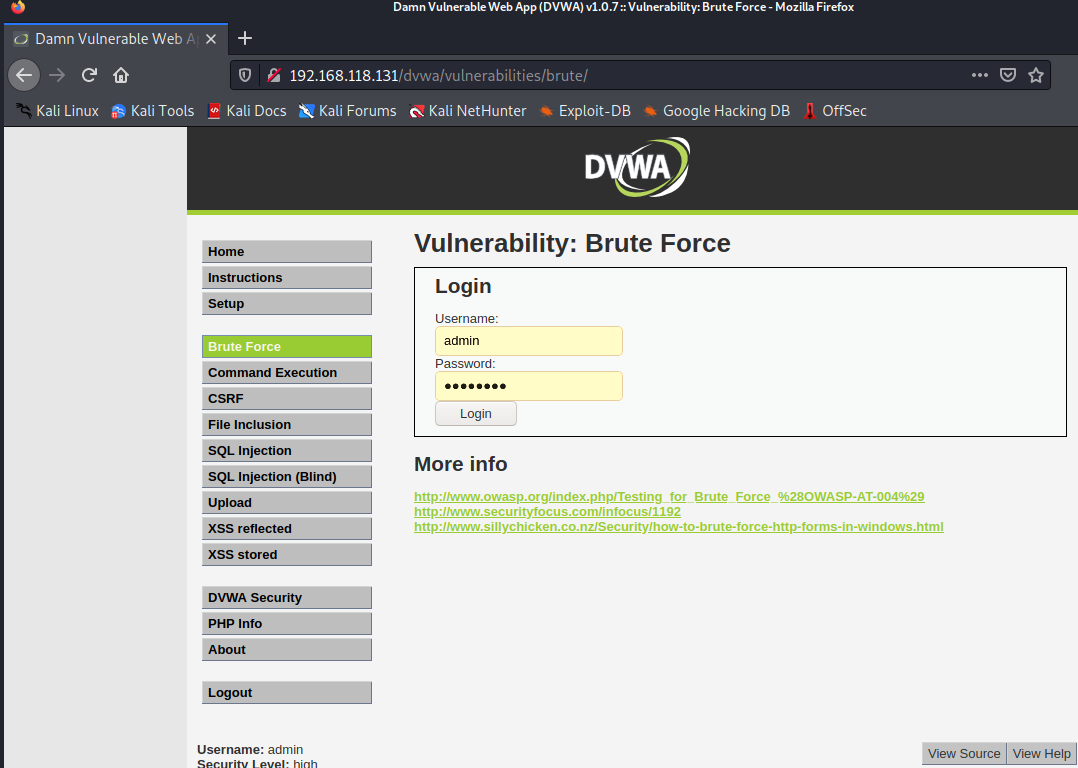Reload the current page
This screenshot has width=1078, height=768.
(x=89, y=76)
